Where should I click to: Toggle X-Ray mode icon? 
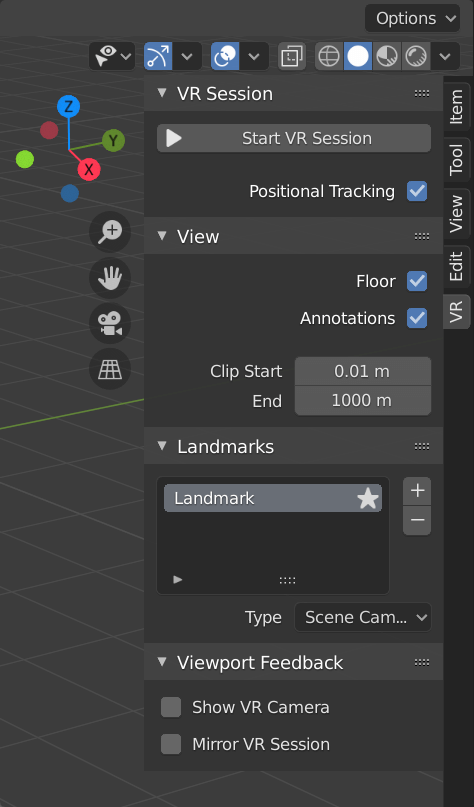tap(292, 56)
